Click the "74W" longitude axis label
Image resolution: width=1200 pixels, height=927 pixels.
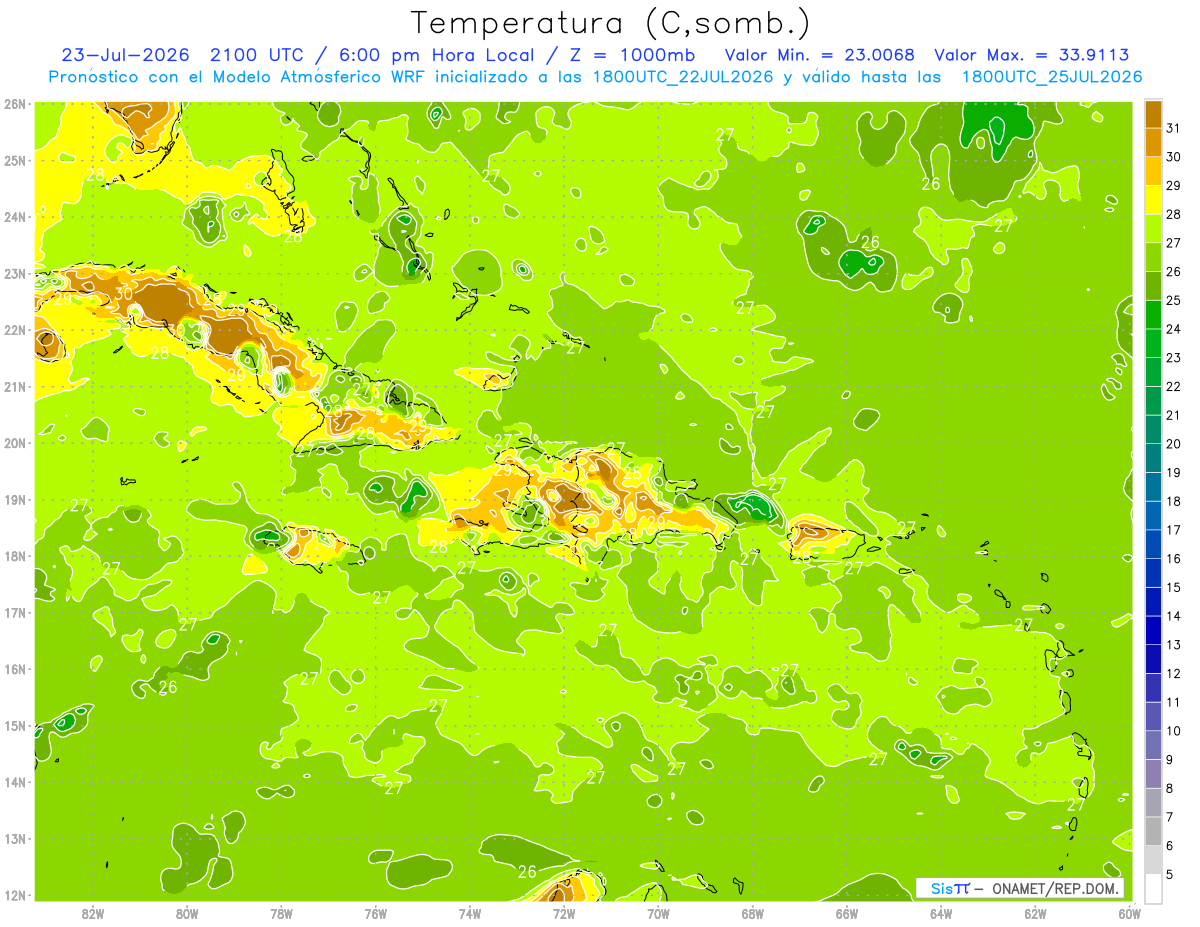point(470,913)
